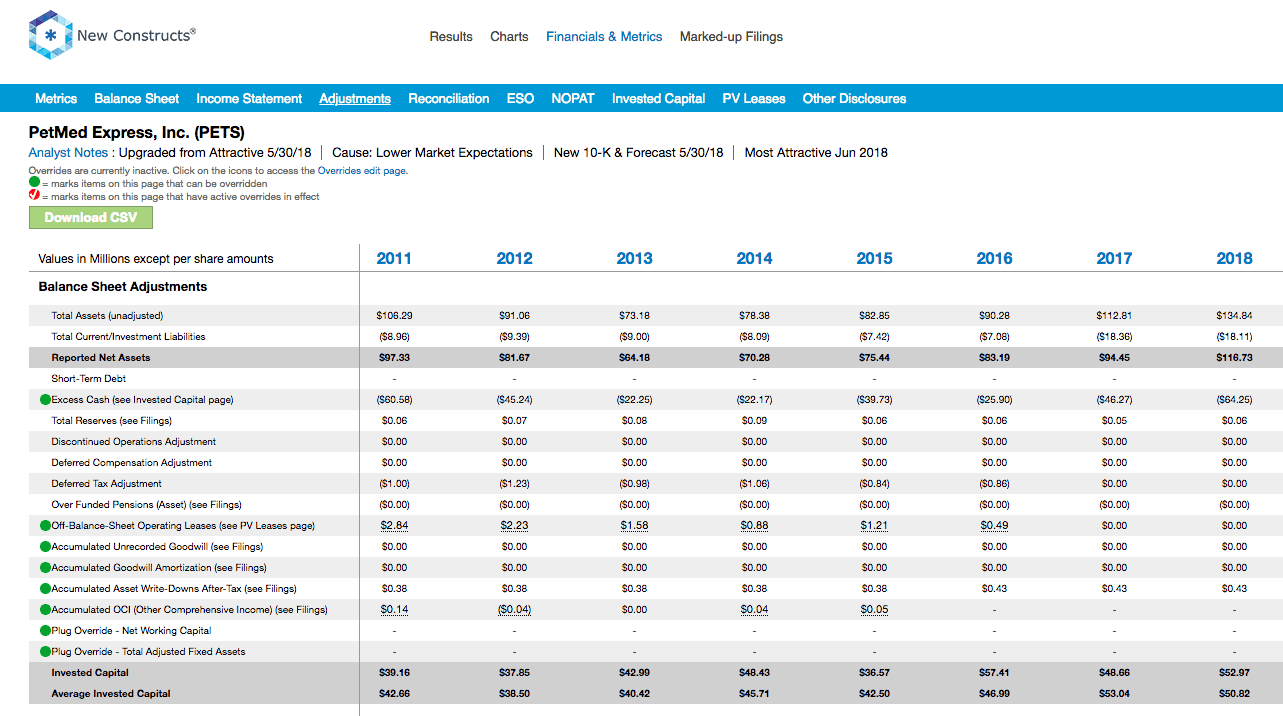Viewport: 1283px width, 716px height.
Task: Switch to the Reconciliation tab
Action: [x=449, y=98]
